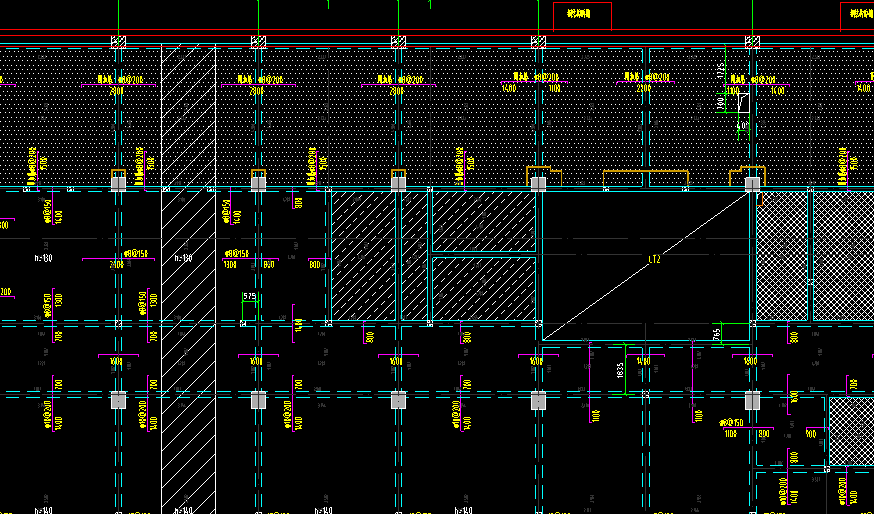
Task: Select the vertical 1725 dimension text
Action: coord(720,70)
